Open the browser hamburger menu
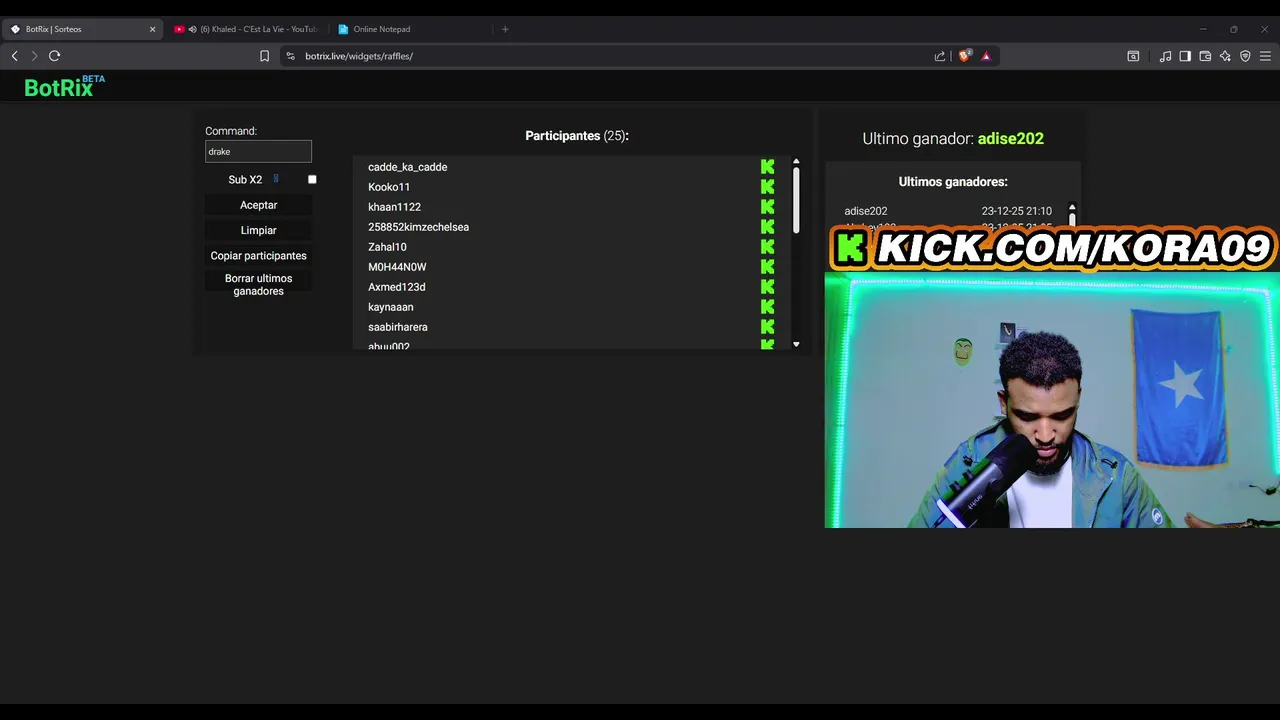This screenshot has height=720, width=1280. (1265, 56)
